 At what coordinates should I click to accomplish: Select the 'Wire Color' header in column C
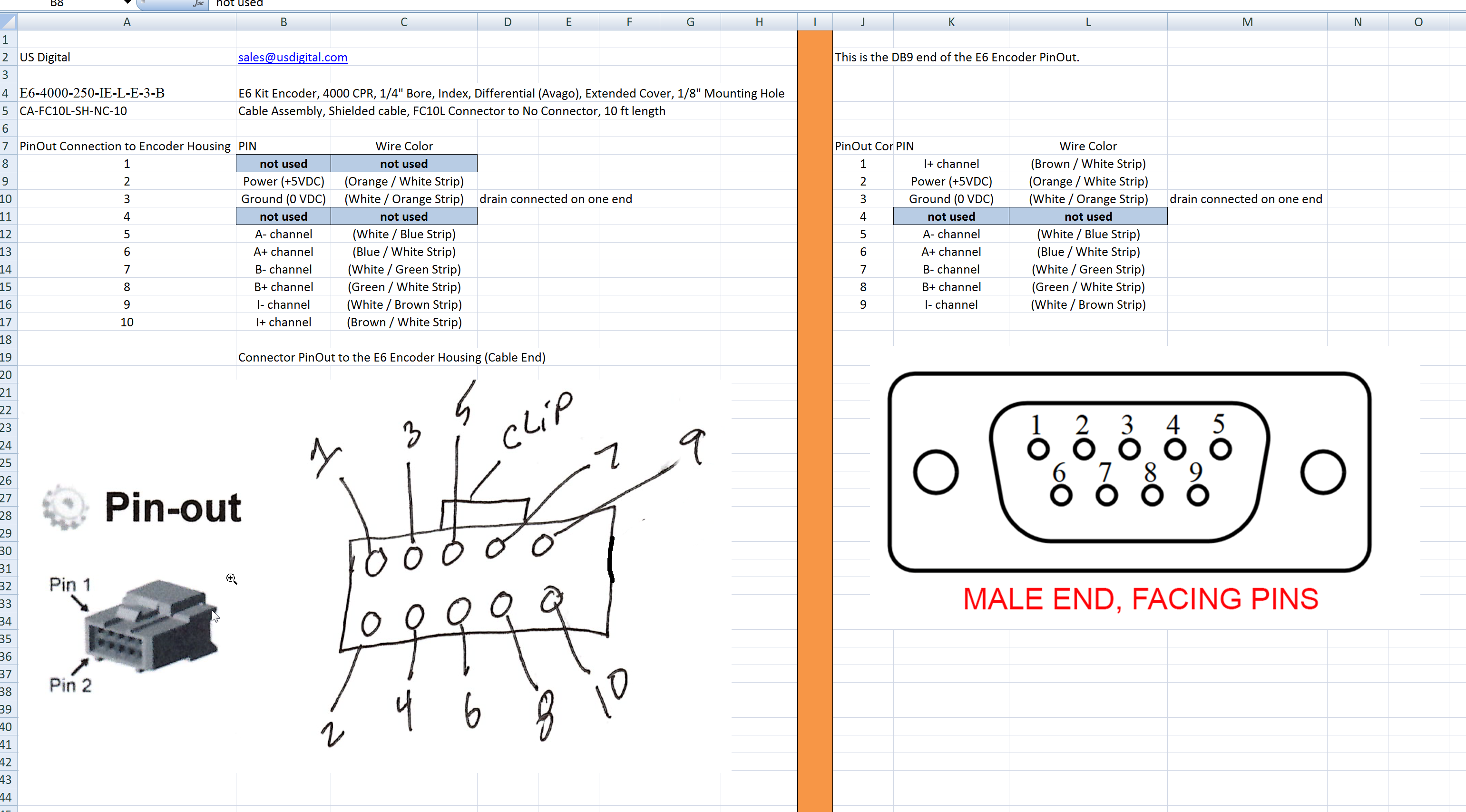tap(403, 146)
